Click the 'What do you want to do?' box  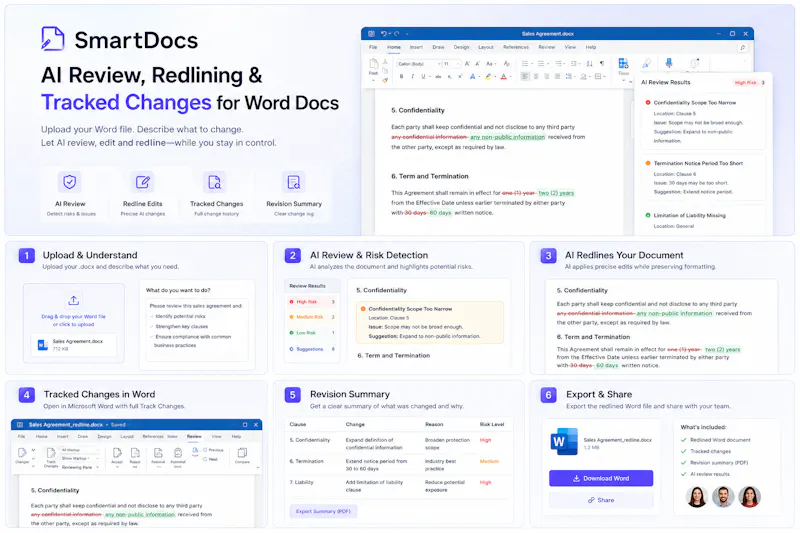(197, 325)
